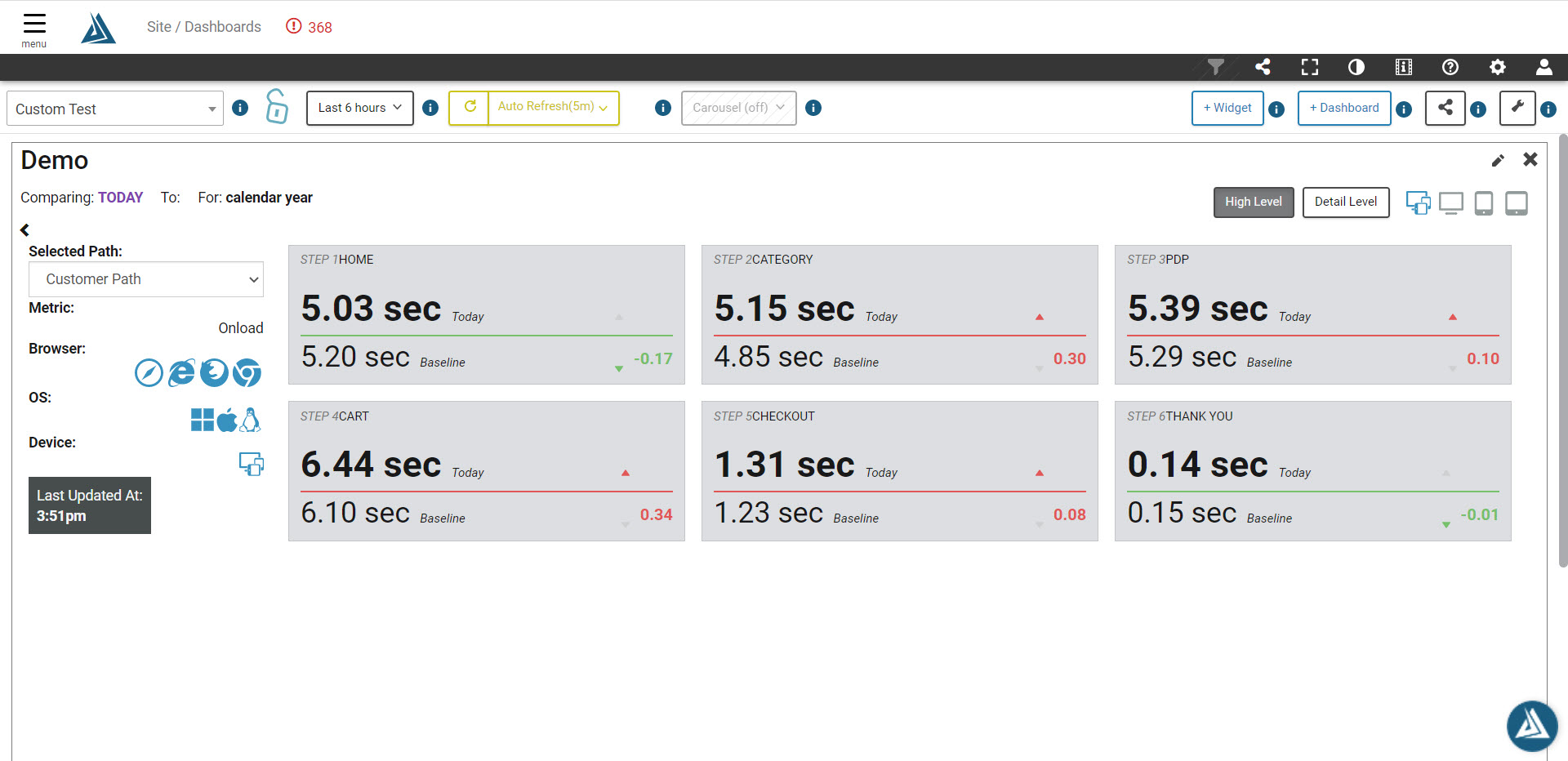1568x761 pixels.
Task: Click info icon next to Carousel dropdown
Action: point(813,108)
